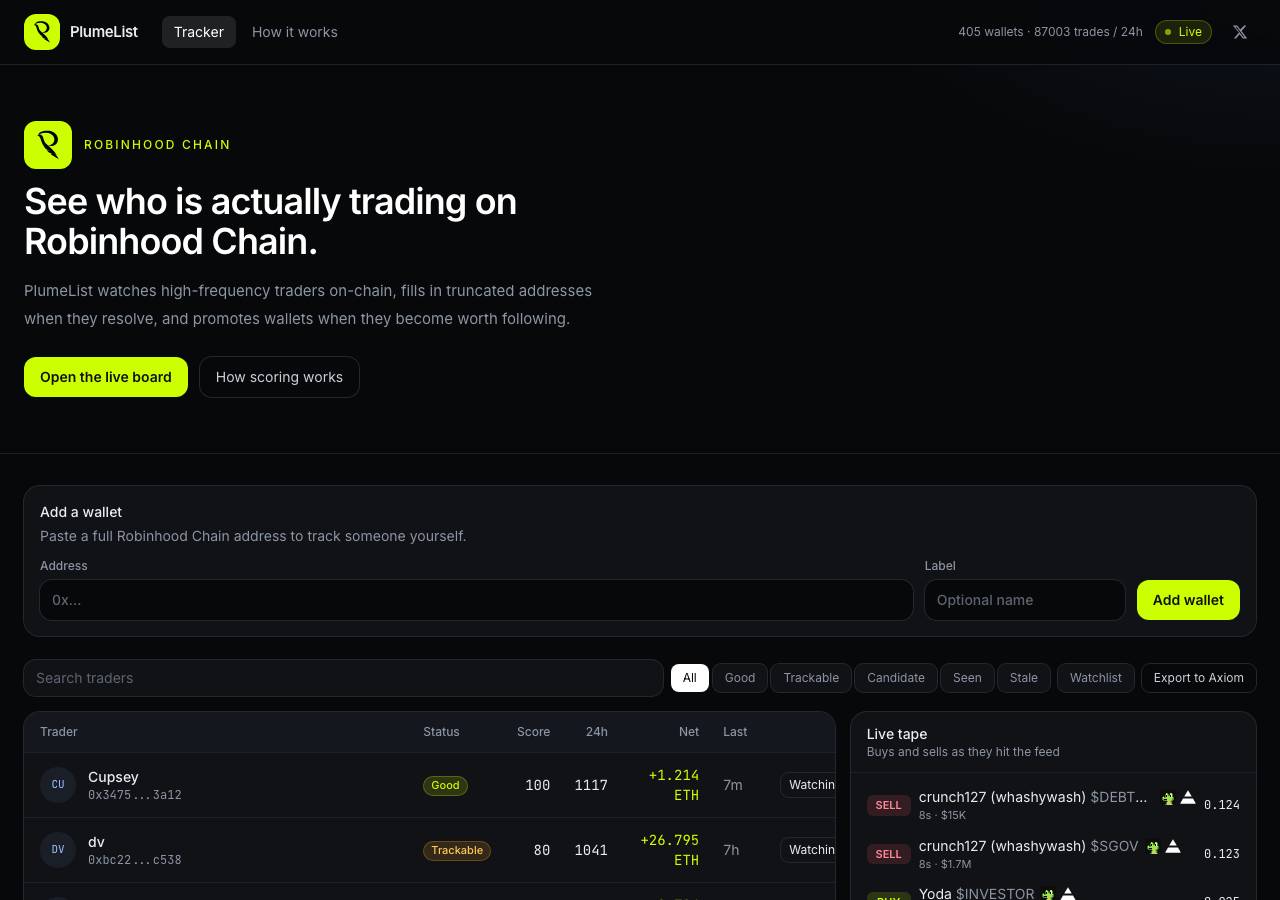Image resolution: width=1280 pixels, height=900 pixels.
Task: Filter traders by Stale status
Action: click(1024, 678)
